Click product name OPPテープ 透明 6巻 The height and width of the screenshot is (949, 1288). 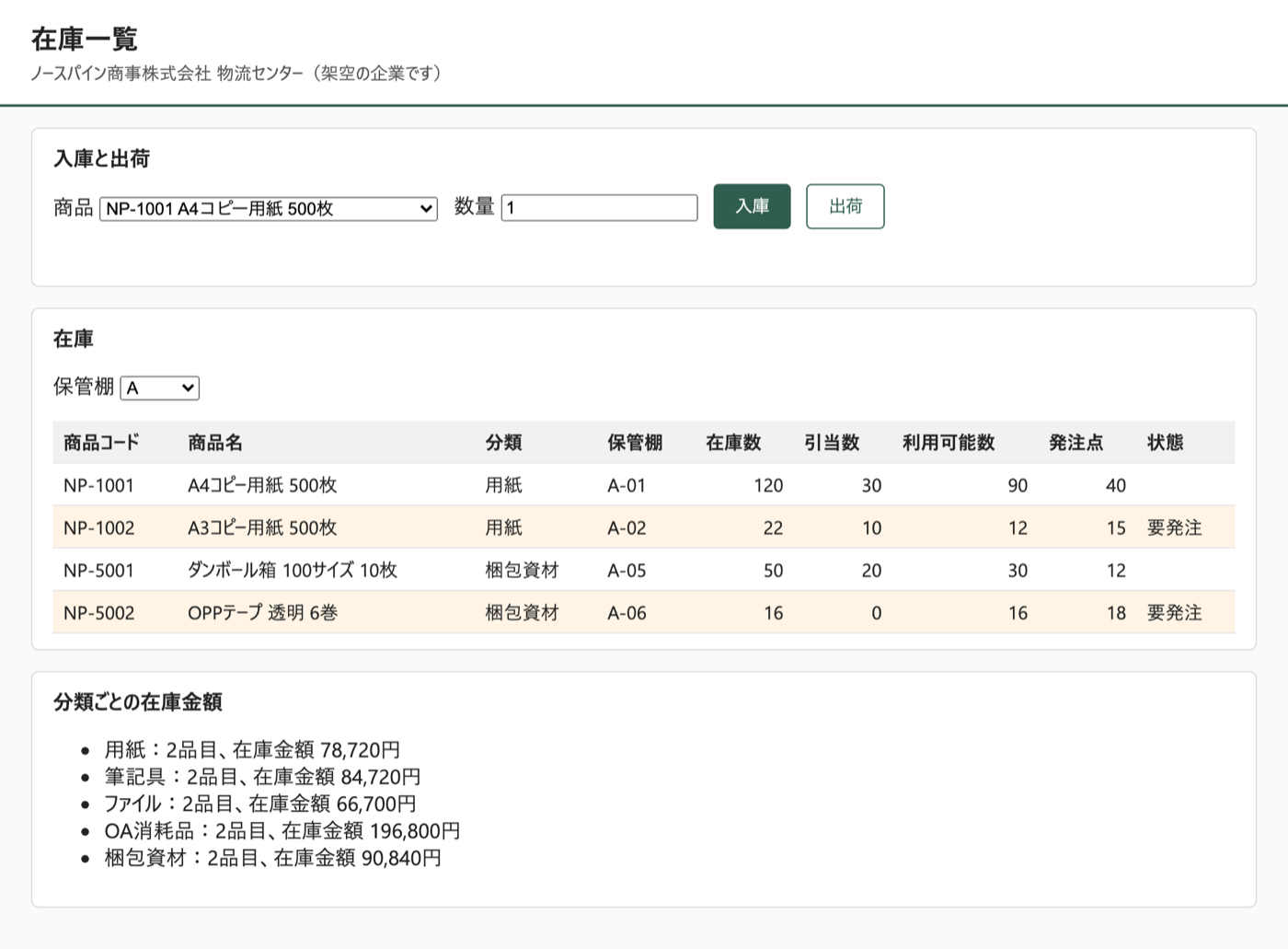pos(262,612)
